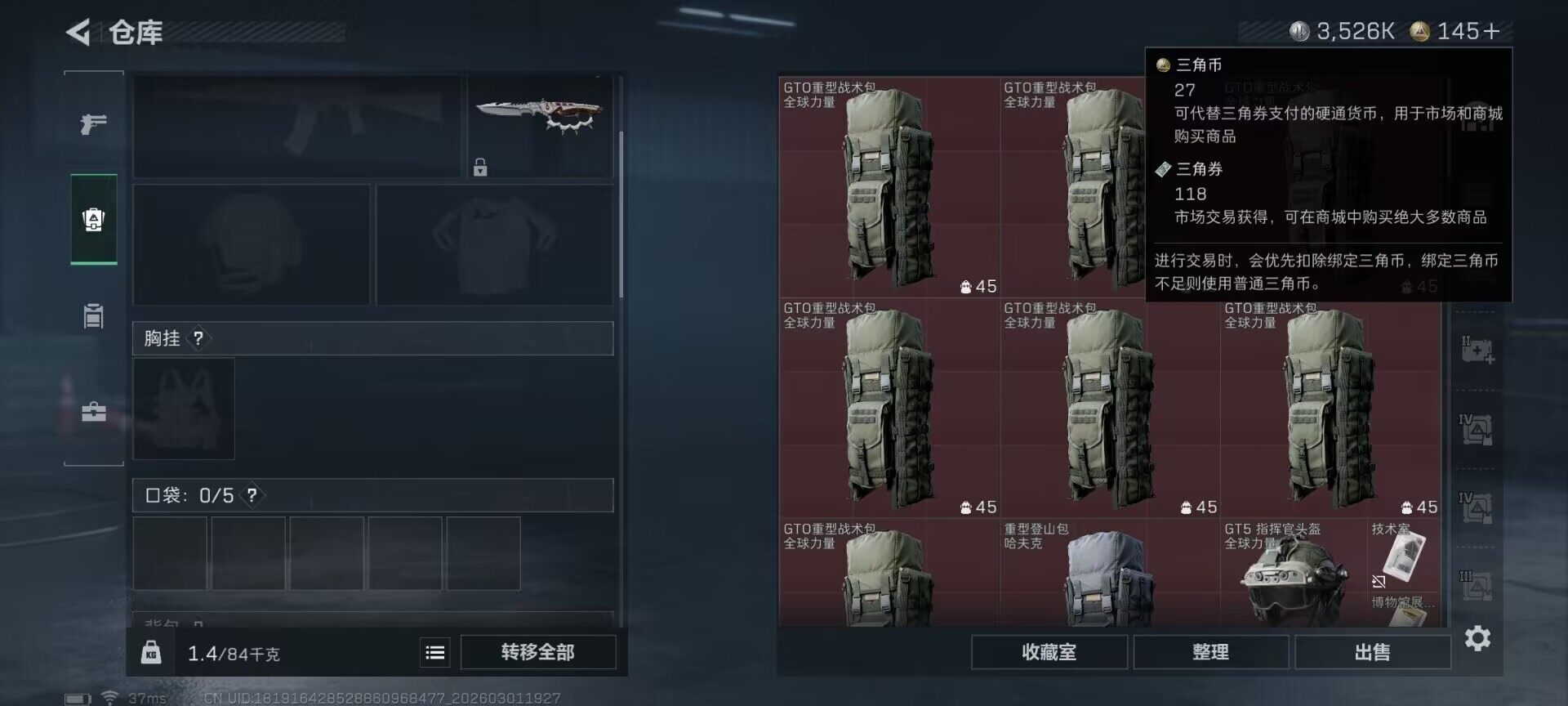This screenshot has height=706, width=1568.
Task: Open the 收藏室 collection room
Action: [1049, 652]
